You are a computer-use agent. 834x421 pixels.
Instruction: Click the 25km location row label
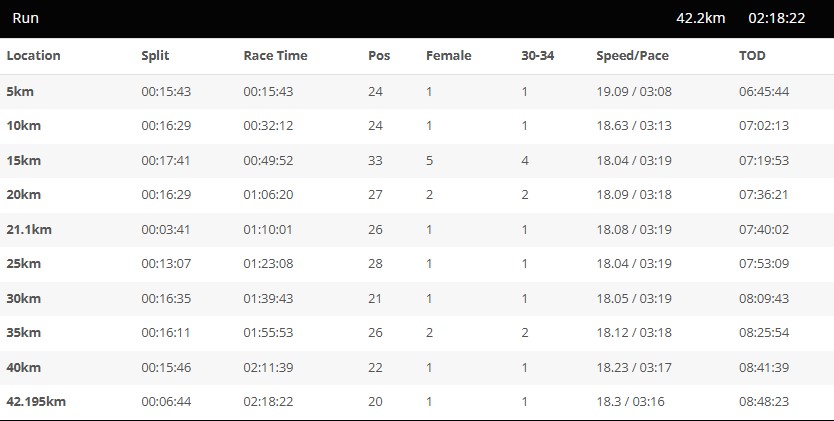(x=24, y=264)
